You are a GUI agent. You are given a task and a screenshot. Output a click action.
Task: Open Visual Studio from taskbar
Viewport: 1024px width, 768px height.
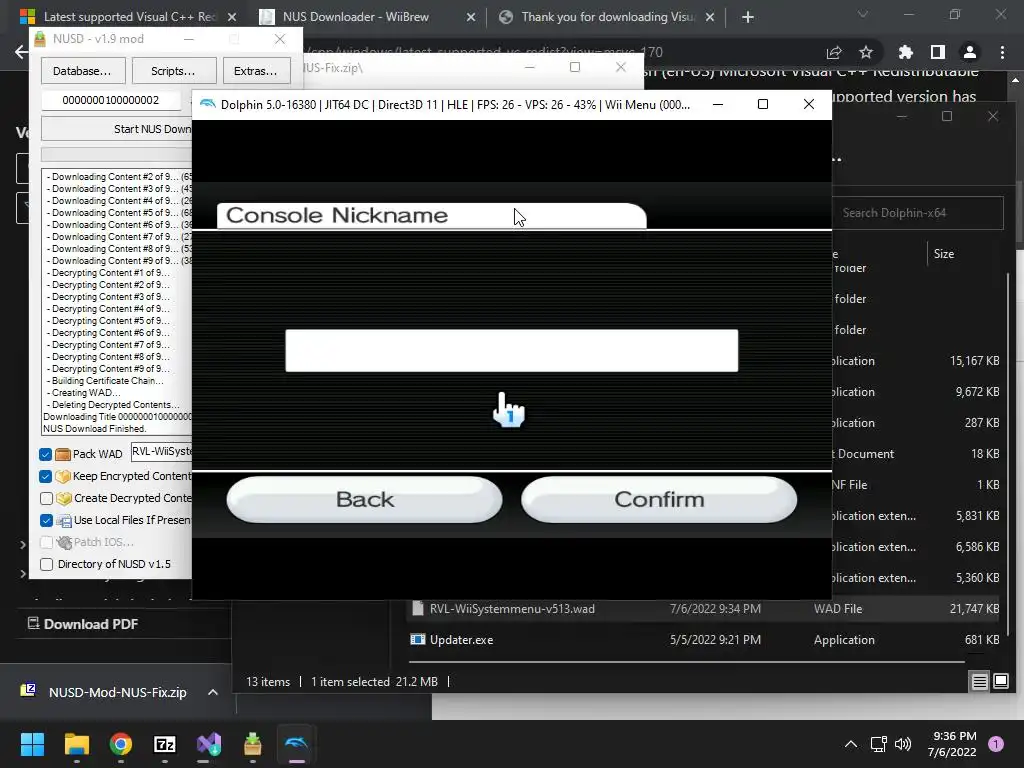click(209, 744)
